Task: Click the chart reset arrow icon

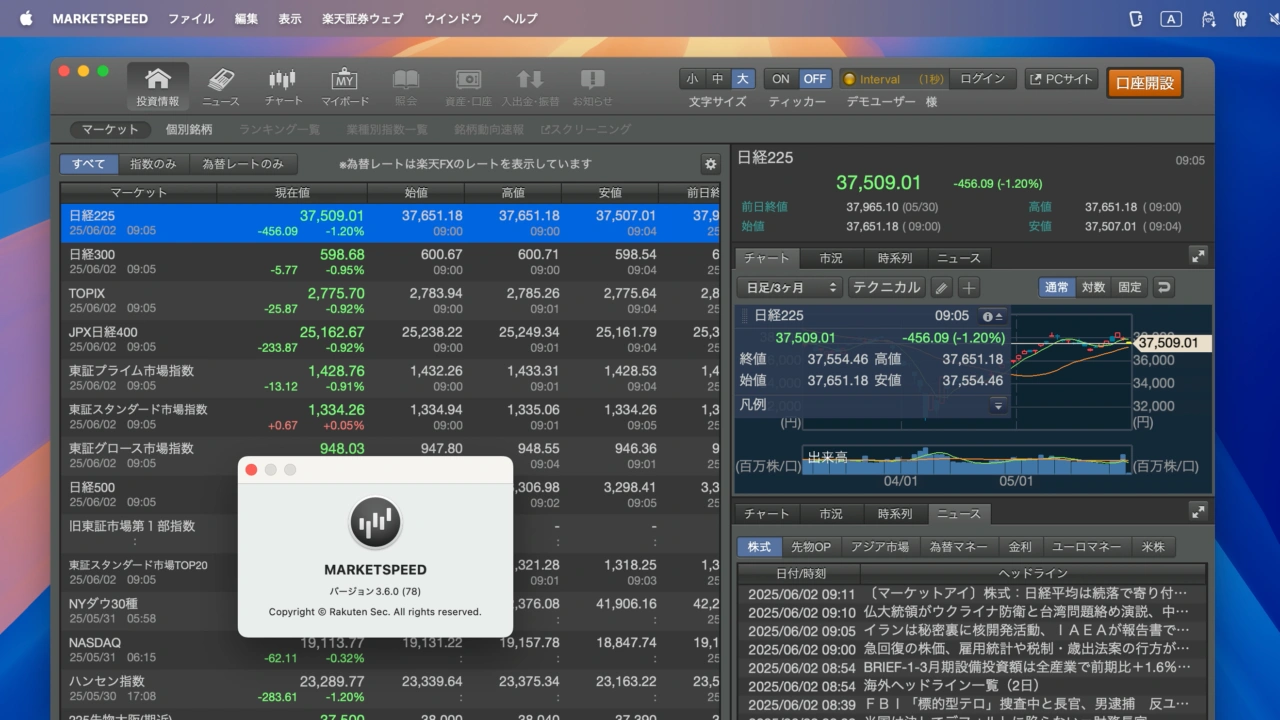Action: click(1163, 288)
